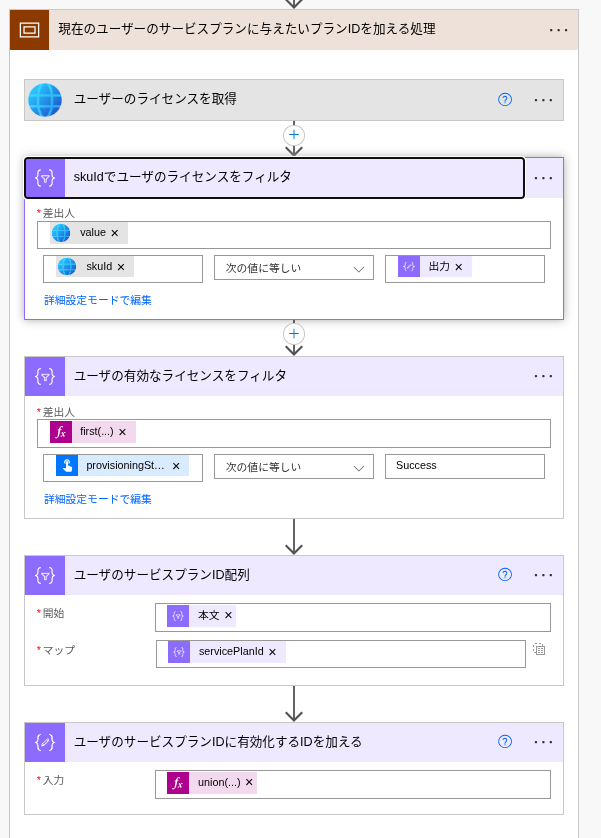Click the scope icon of the top action
This screenshot has height=838, width=601.
pyautogui.click(x=29, y=30)
